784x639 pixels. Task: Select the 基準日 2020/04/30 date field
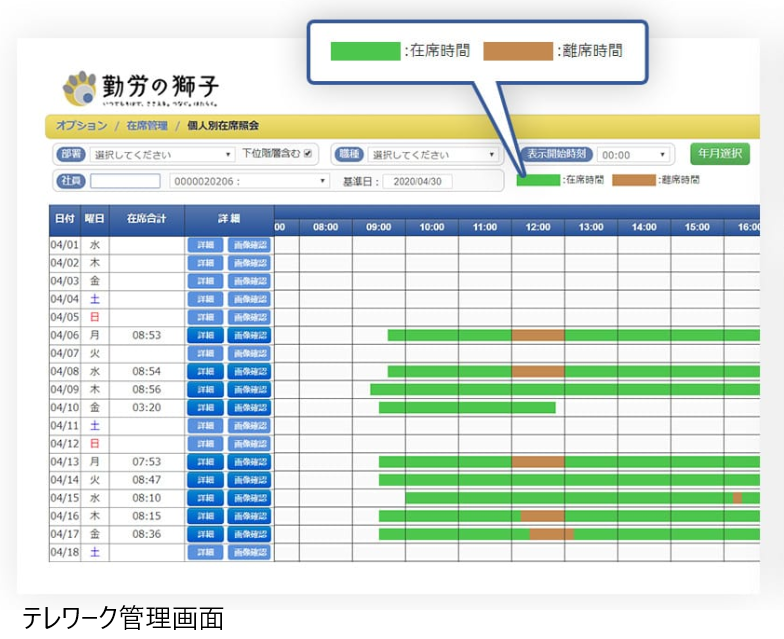[418, 181]
